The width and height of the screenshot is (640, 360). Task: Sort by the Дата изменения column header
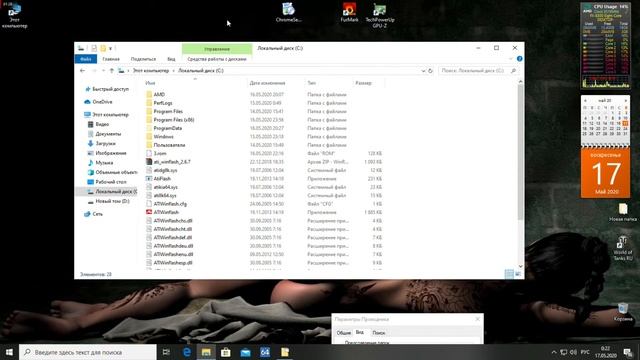point(267,83)
